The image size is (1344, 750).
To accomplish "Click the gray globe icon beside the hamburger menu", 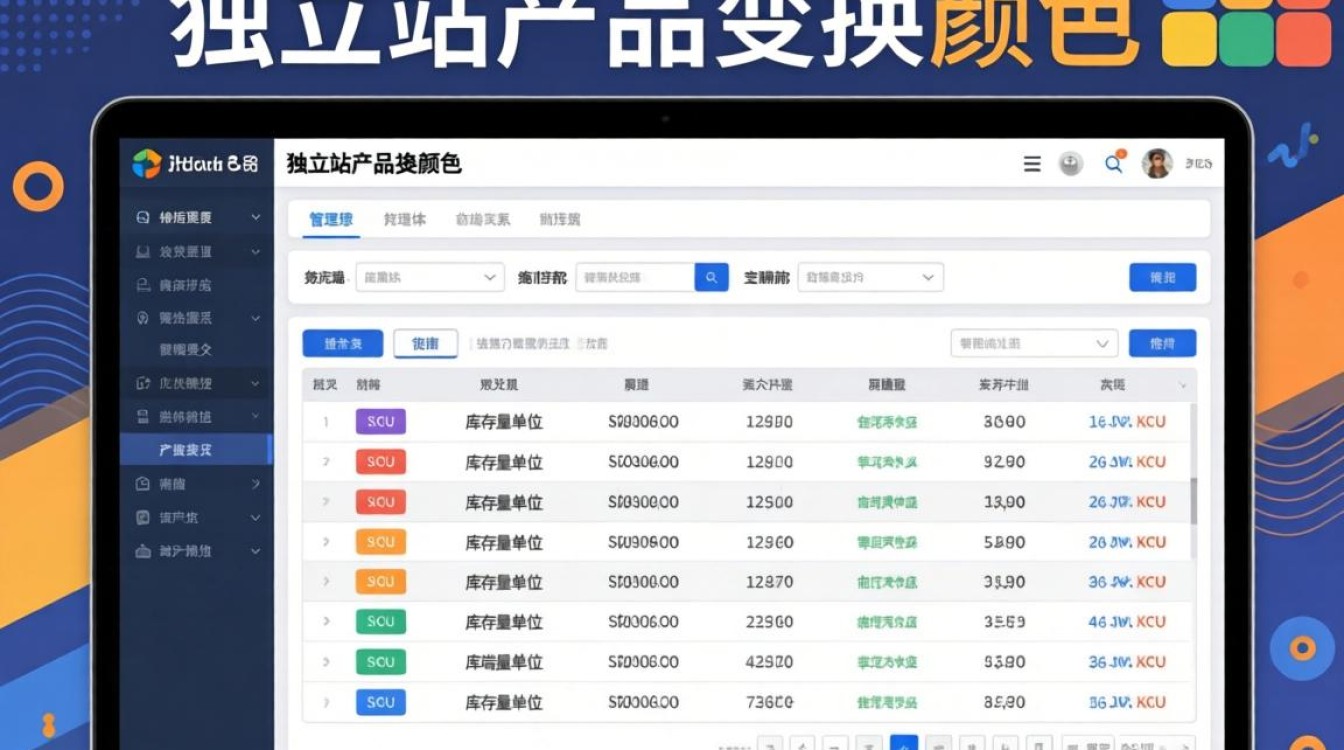I will pyautogui.click(x=1071, y=164).
